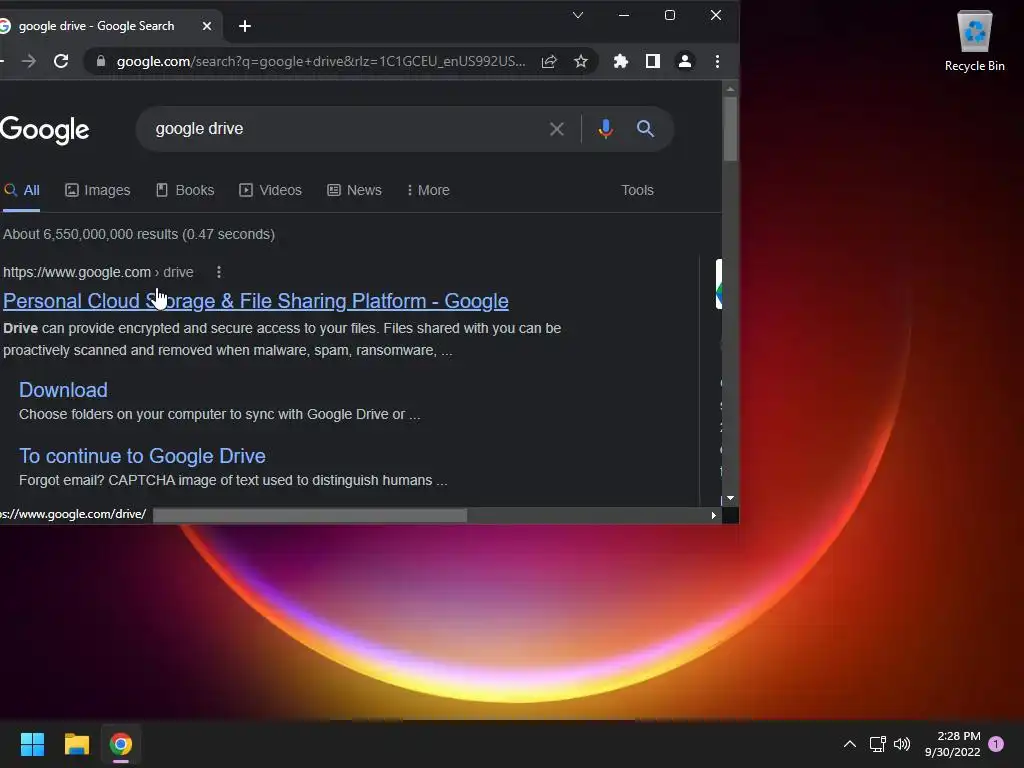1024x768 pixels.
Task: Click the Google logo
Action: [44, 130]
